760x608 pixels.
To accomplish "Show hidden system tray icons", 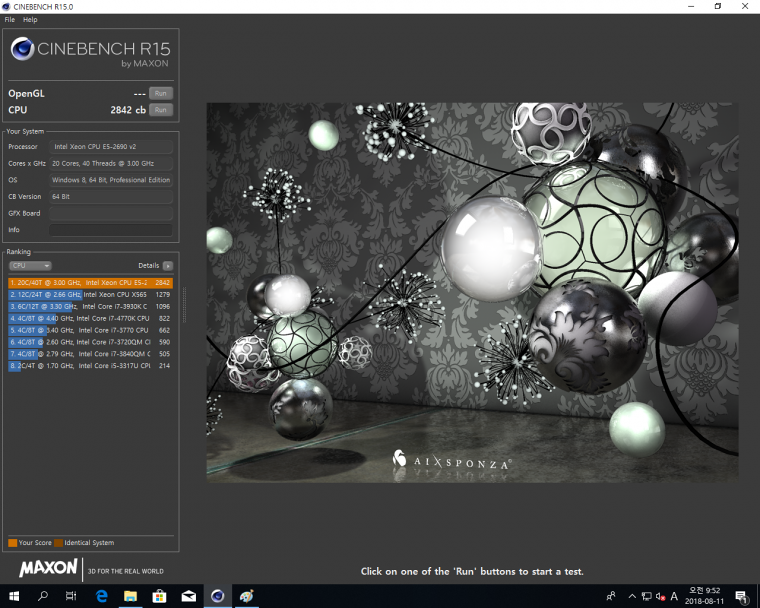I will coord(632,596).
